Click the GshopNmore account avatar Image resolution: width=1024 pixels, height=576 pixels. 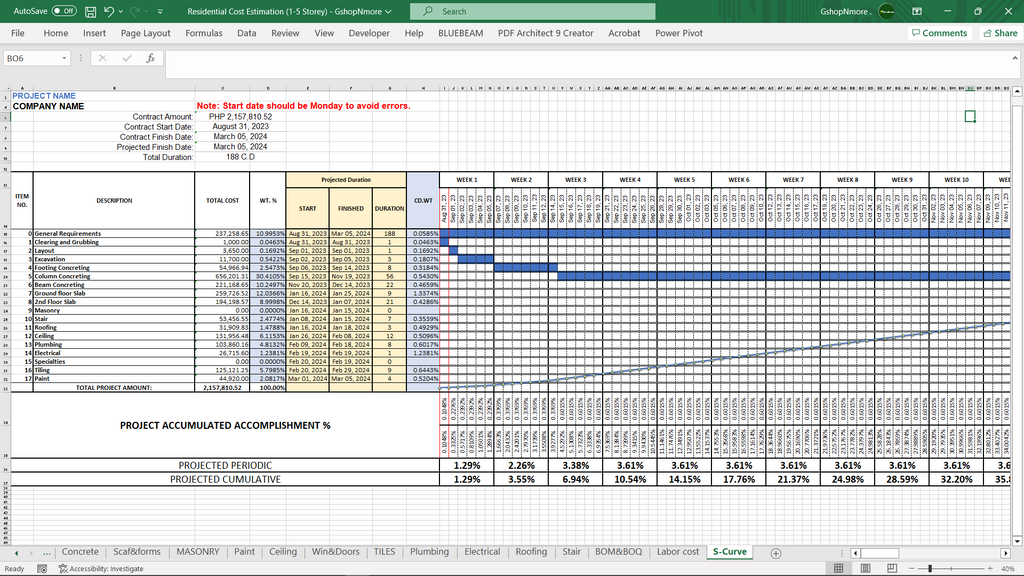(x=886, y=11)
